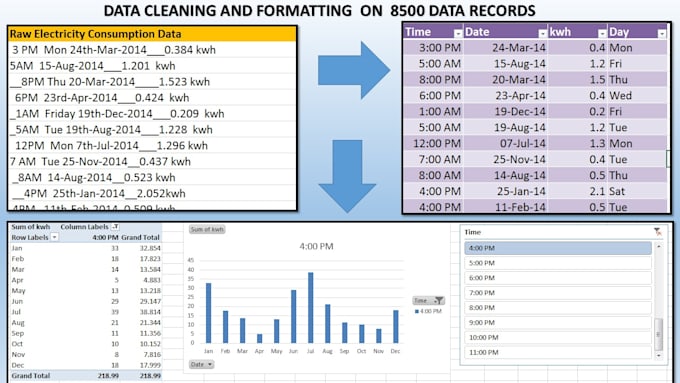This screenshot has height=383, width=680.
Task: Click the 38.814 Grand Total cell
Action: tap(150, 312)
